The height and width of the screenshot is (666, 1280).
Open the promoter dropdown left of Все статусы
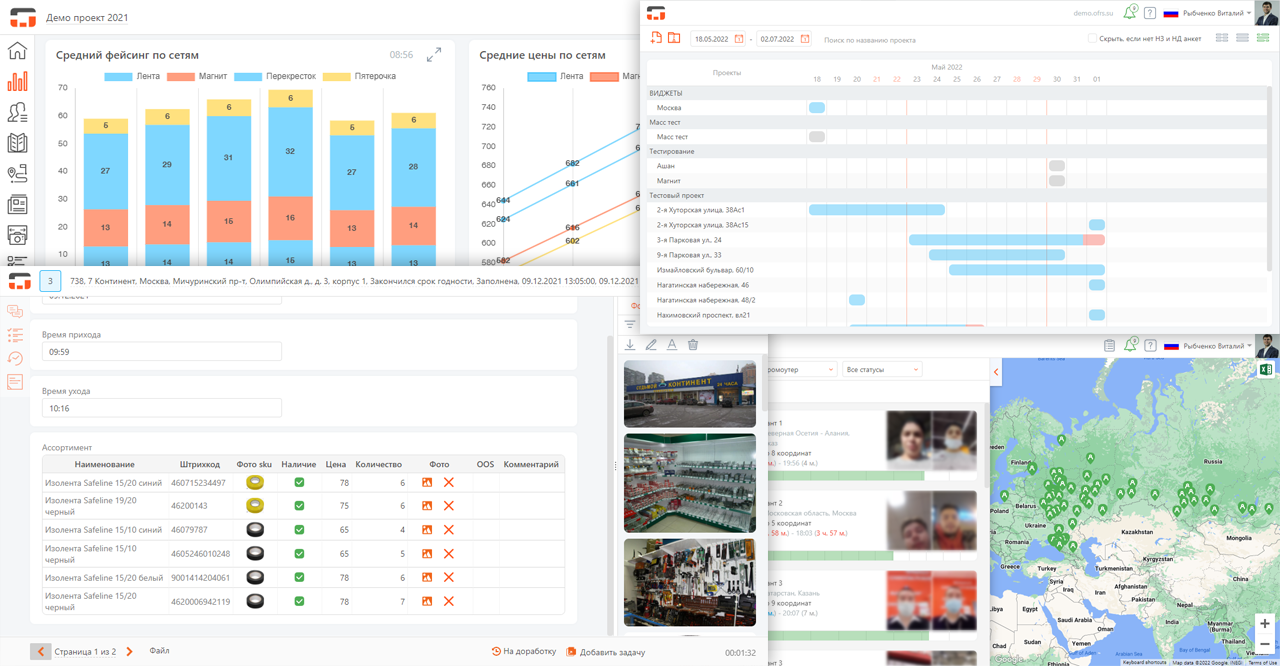tap(801, 370)
